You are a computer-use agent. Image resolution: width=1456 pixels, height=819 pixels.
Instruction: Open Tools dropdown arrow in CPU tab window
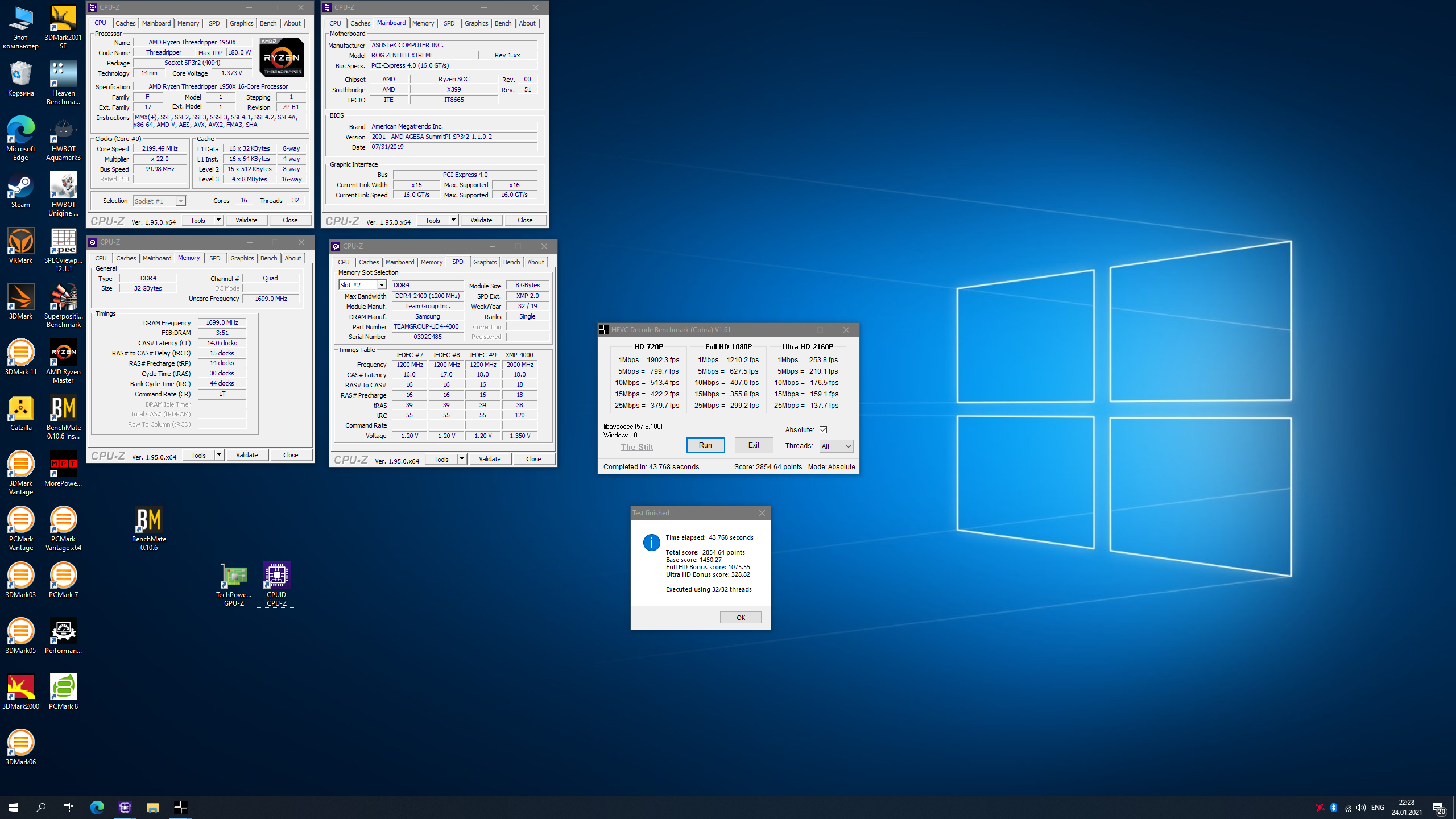(x=218, y=220)
